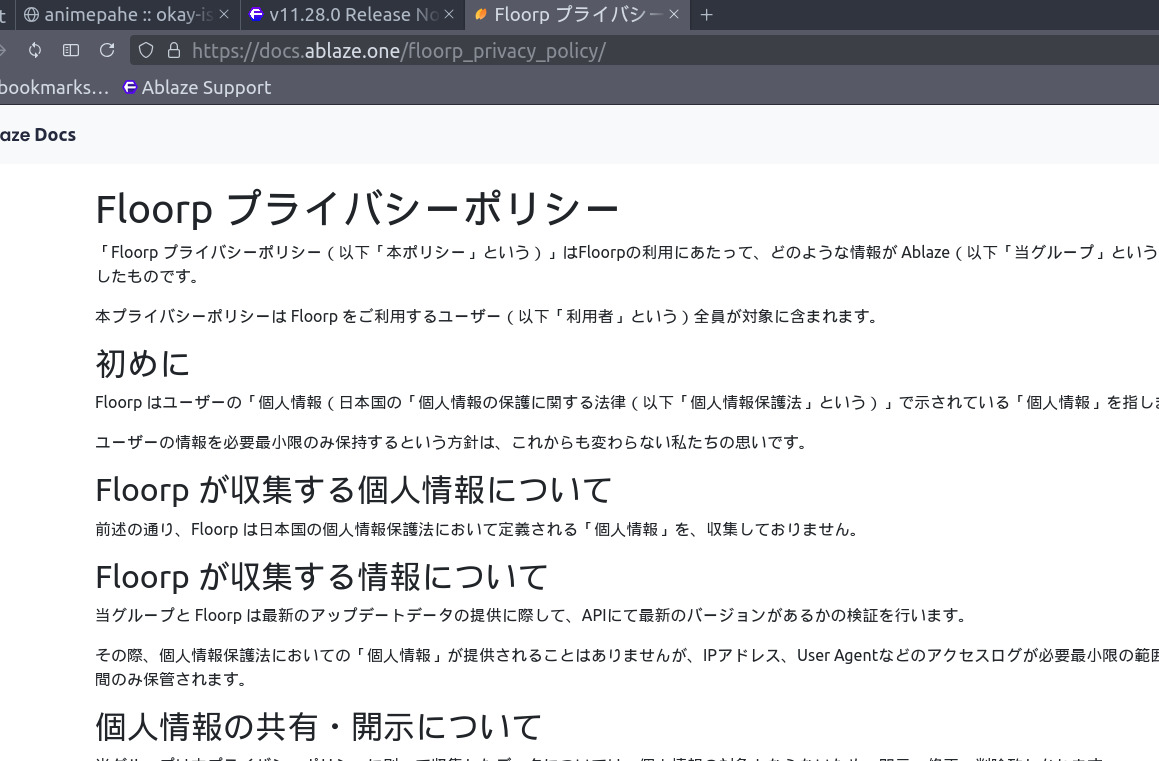Viewport: 1159px width, 761px height.
Task: Show site security info via padlock icon
Action: (174, 50)
